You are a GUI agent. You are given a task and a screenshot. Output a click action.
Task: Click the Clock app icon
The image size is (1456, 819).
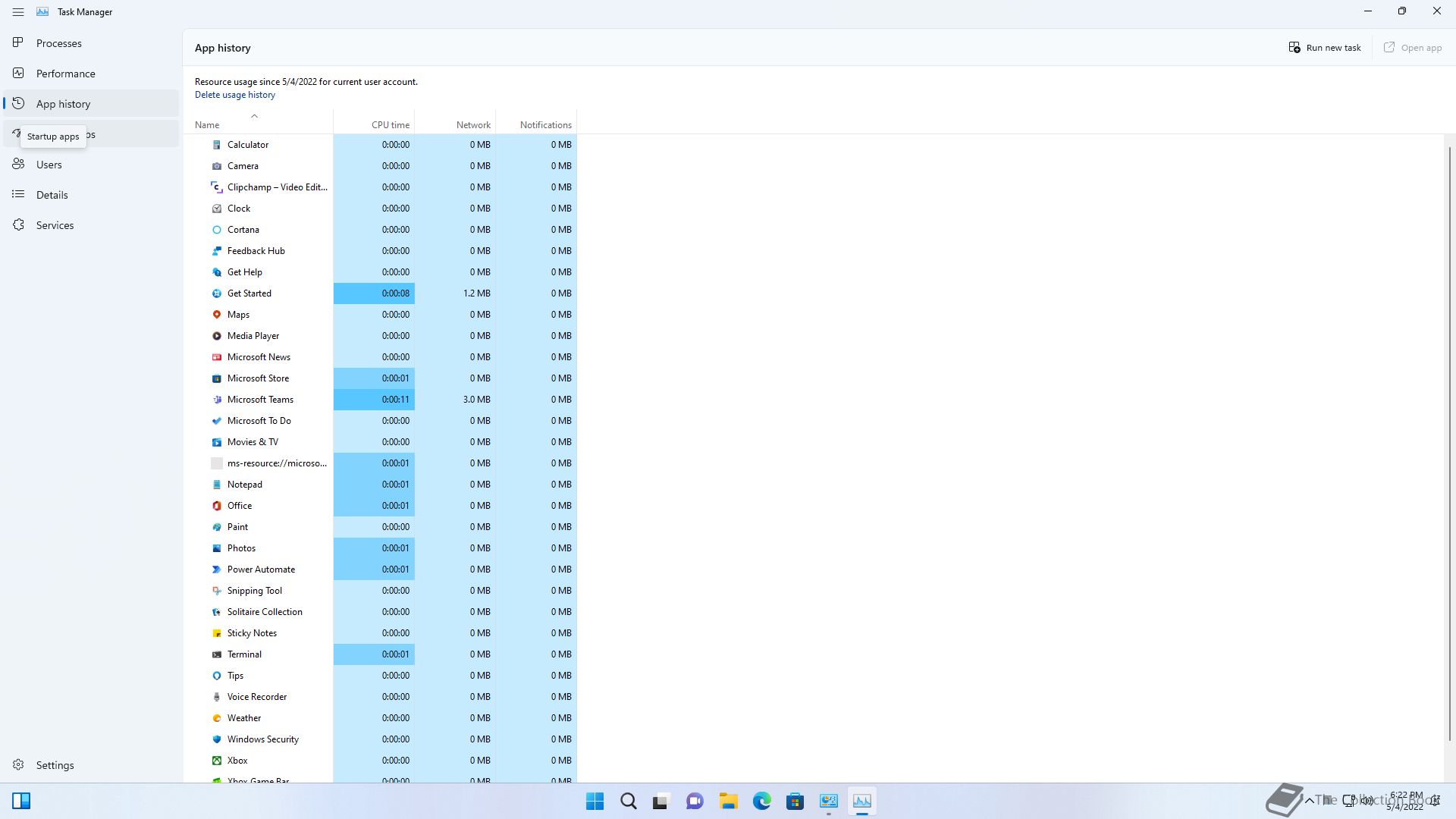click(x=217, y=209)
